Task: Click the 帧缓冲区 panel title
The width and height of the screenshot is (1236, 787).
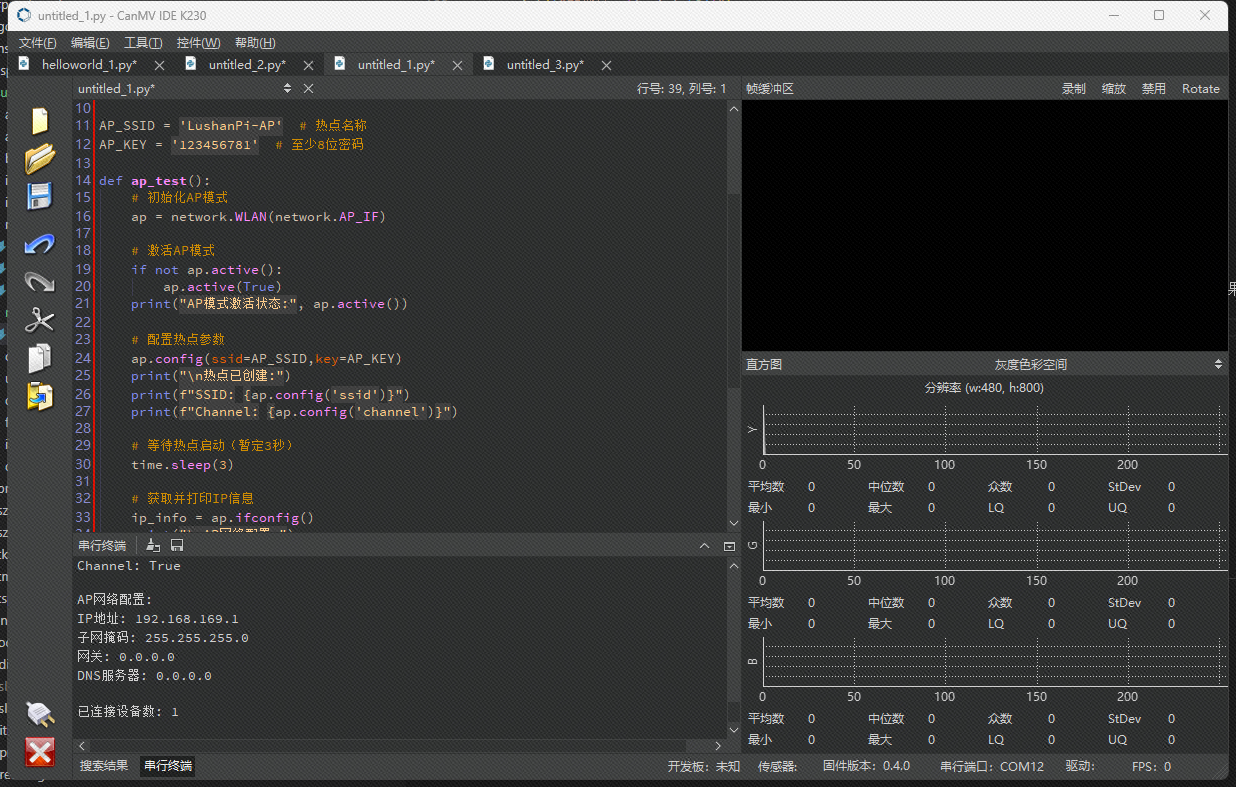Action: (769, 89)
